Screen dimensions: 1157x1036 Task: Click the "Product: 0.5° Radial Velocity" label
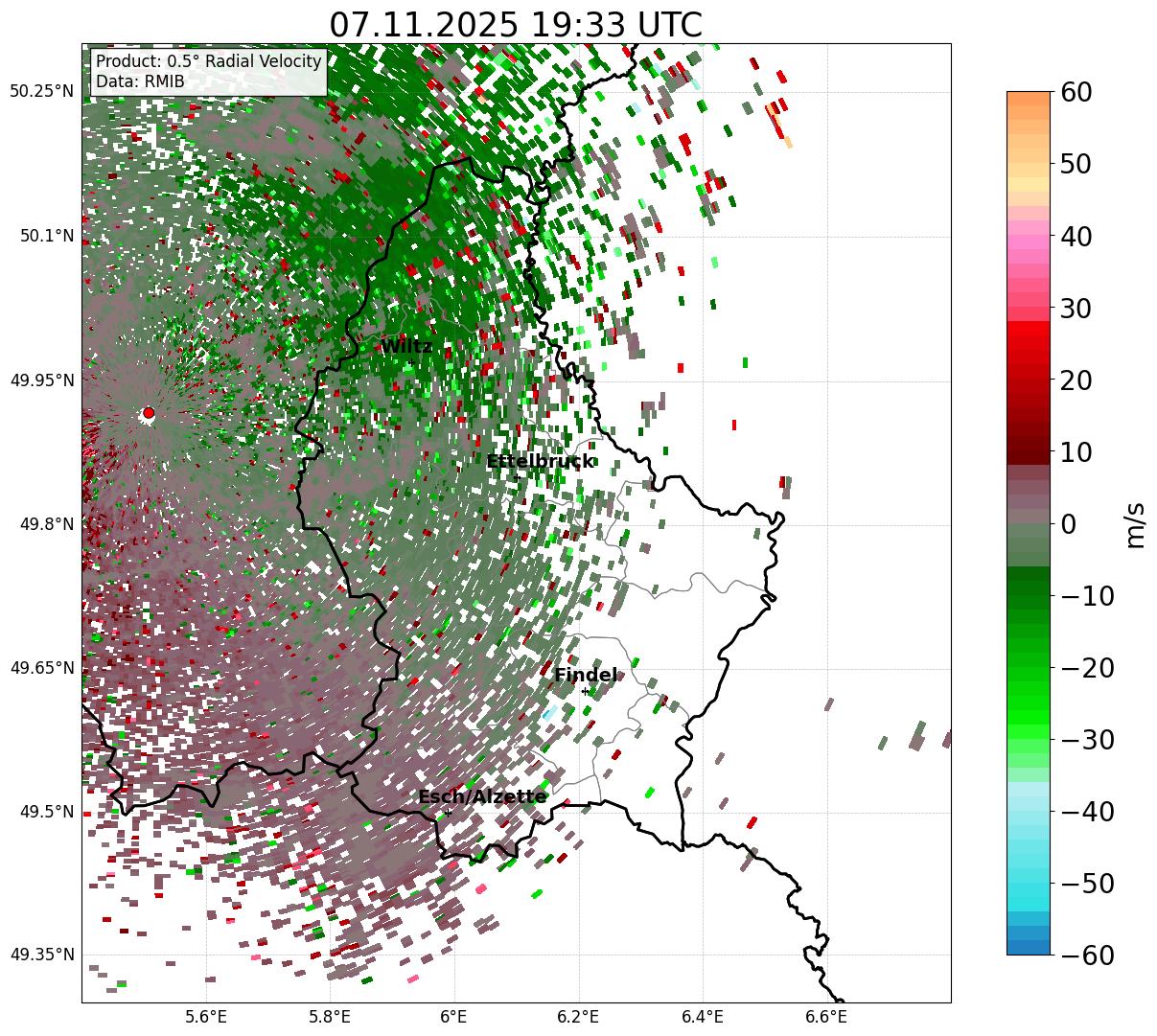pos(209,62)
